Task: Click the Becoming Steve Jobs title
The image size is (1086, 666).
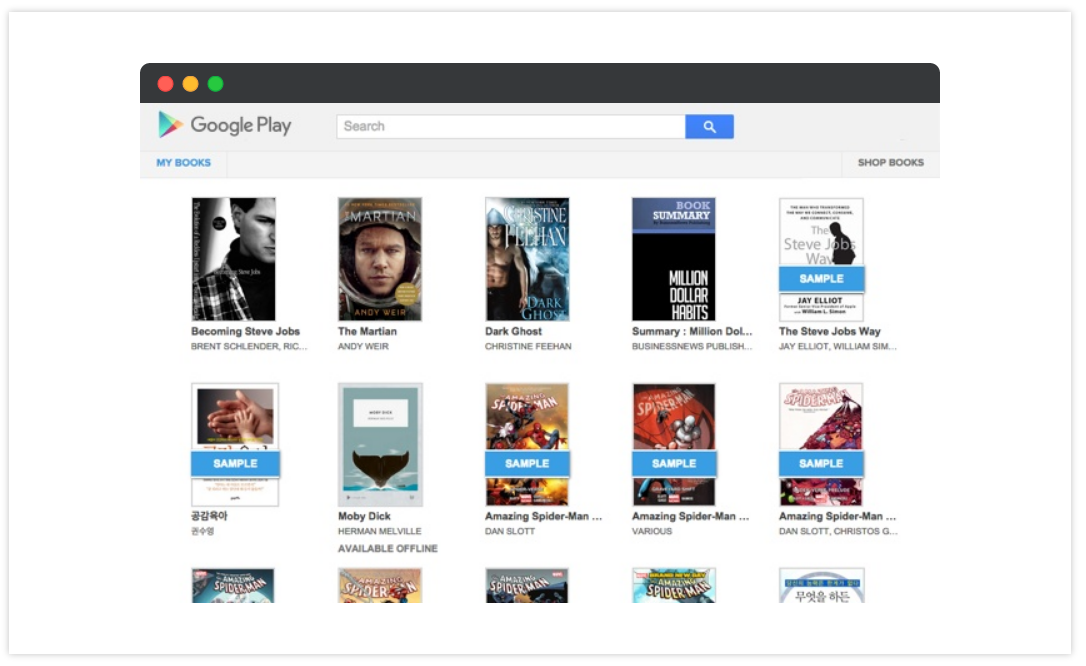Action: [x=246, y=332]
